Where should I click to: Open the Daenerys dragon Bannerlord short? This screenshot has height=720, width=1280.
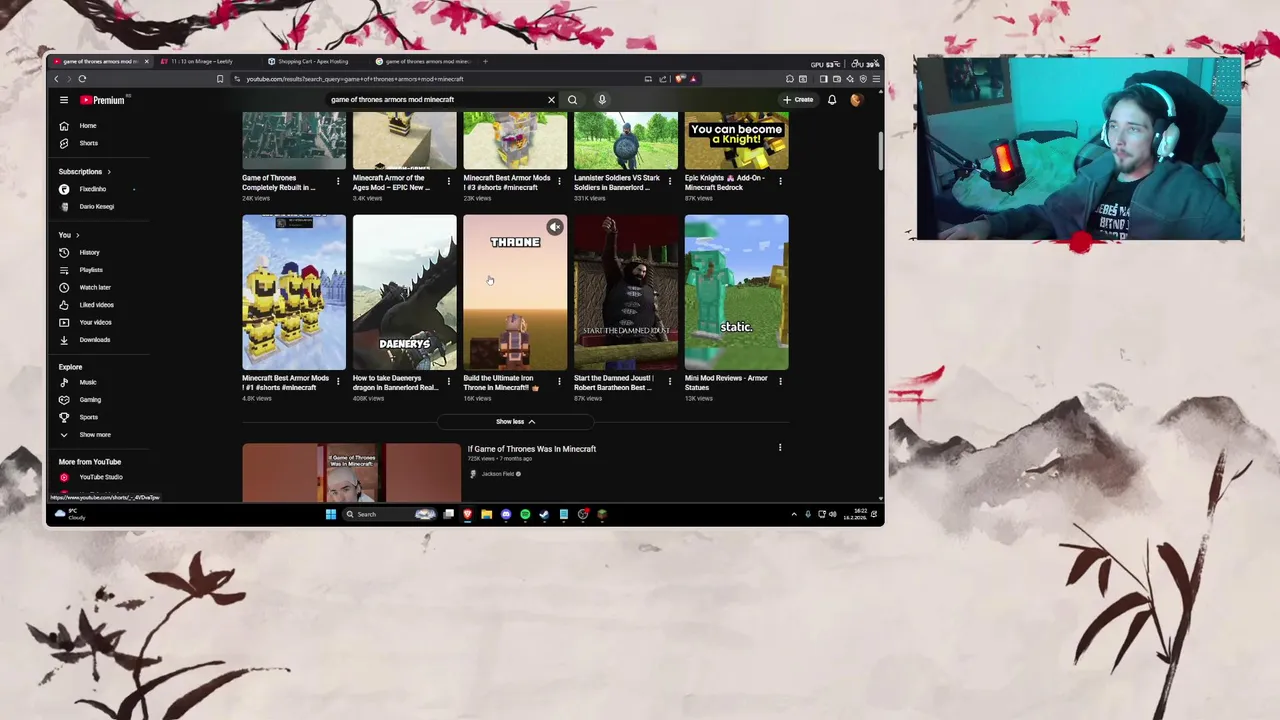pos(404,292)
